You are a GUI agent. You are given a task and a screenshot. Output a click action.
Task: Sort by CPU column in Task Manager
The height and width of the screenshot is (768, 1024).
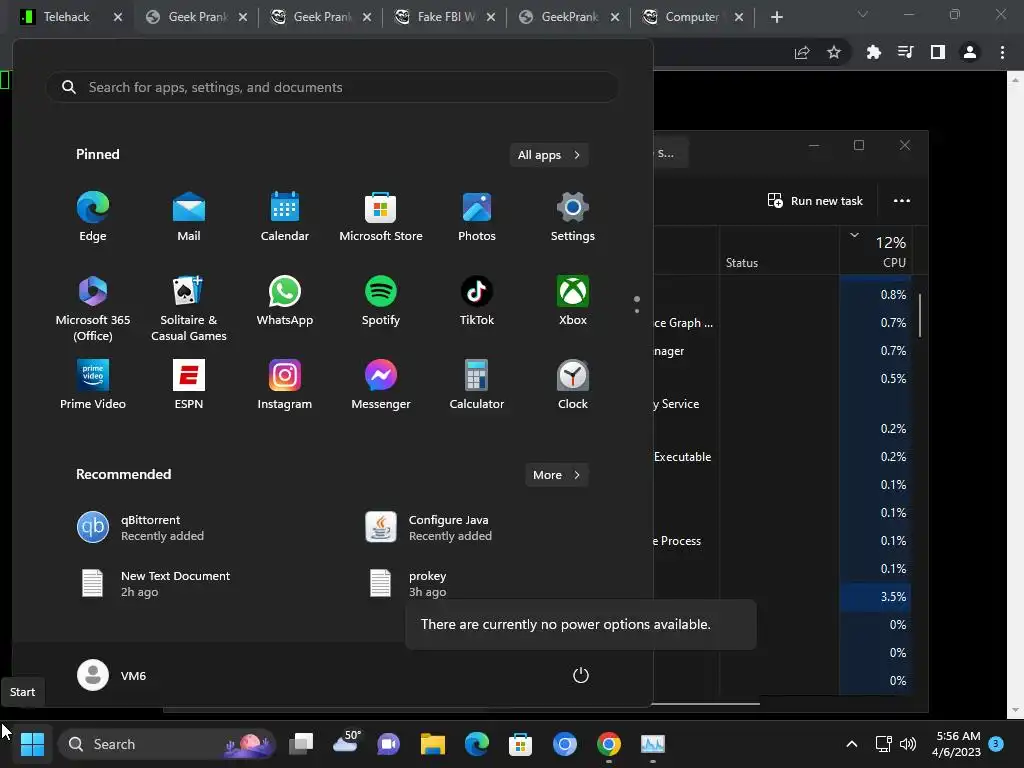click(x=877, y=251)
